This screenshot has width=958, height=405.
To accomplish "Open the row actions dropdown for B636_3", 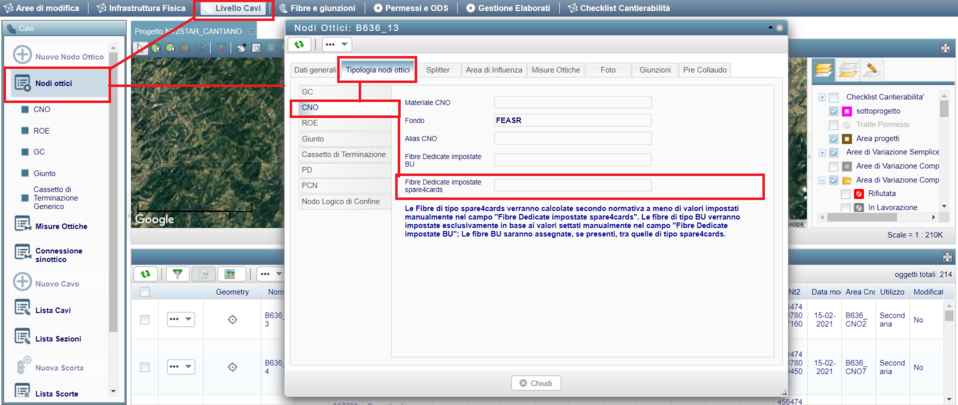I will 181,319.
